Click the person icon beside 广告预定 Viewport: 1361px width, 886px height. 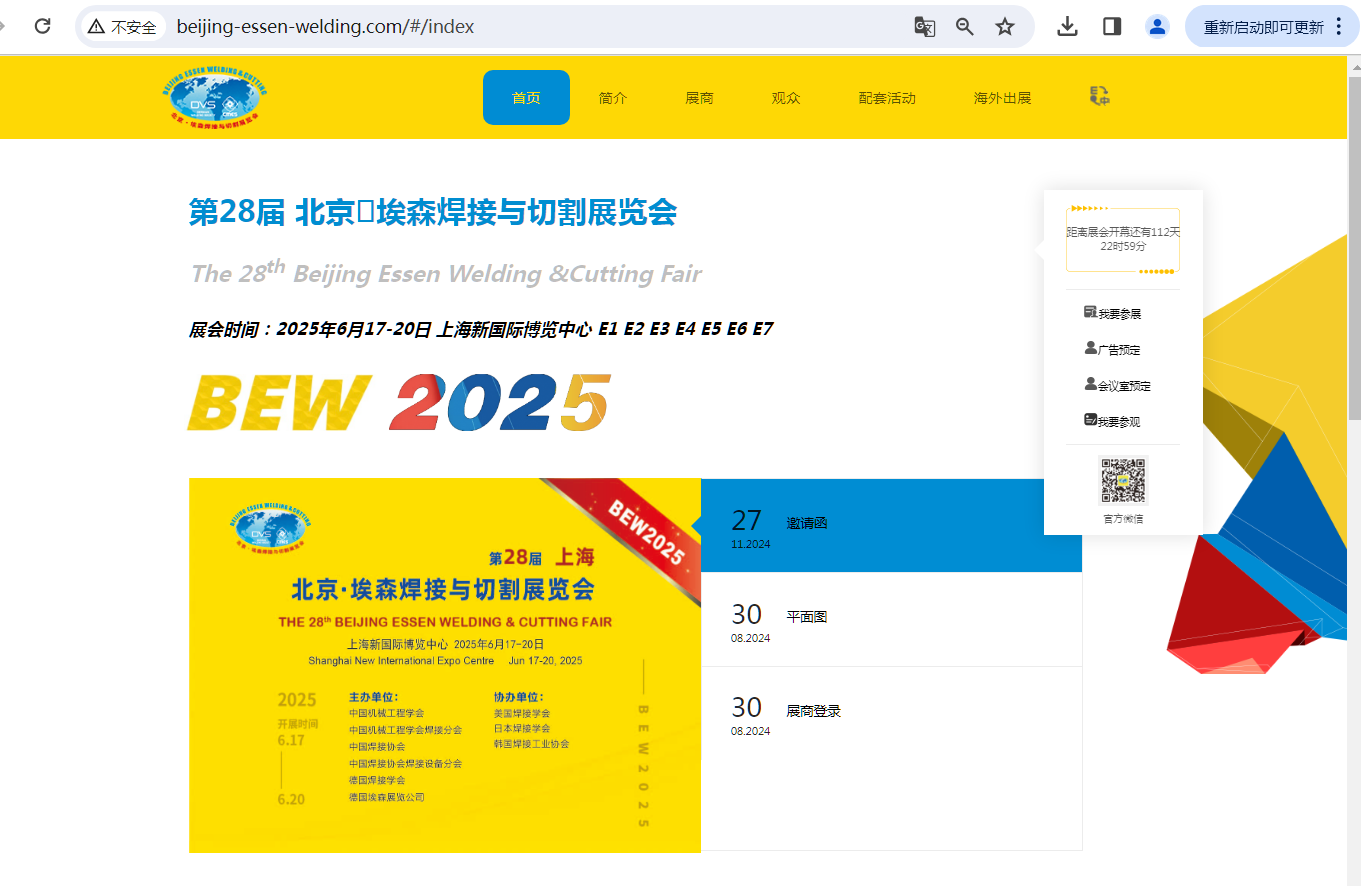pyautogui.click(x=1090, y=348)
